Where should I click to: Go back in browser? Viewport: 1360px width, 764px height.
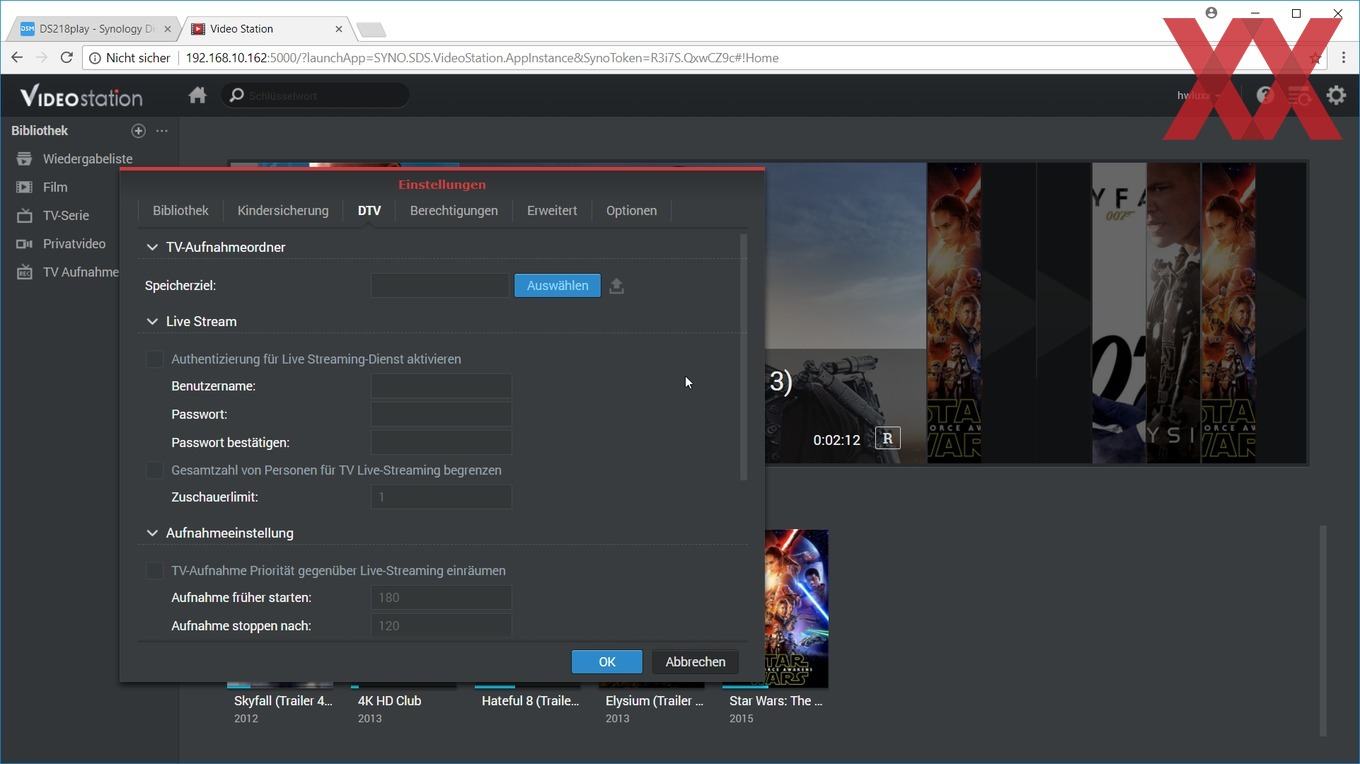click(17, 58)
